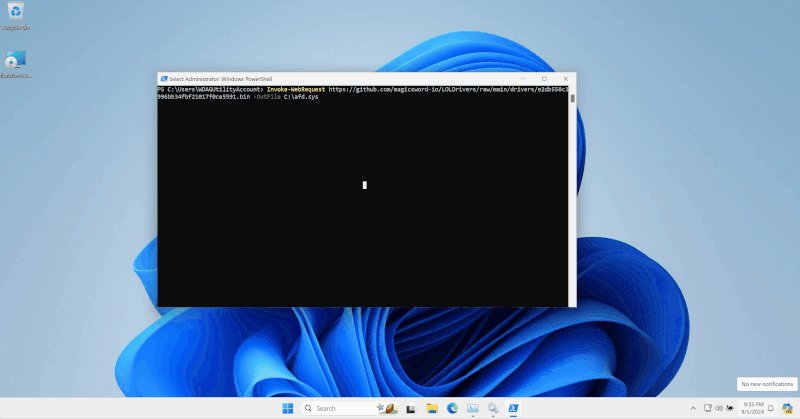Click the PowerShell window title text
Viewport: 800px width, 419px height.
point(220,79)
